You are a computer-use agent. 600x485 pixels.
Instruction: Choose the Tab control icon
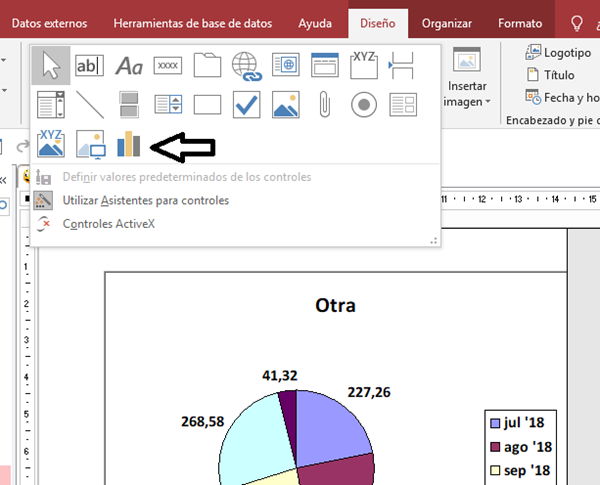207,66
